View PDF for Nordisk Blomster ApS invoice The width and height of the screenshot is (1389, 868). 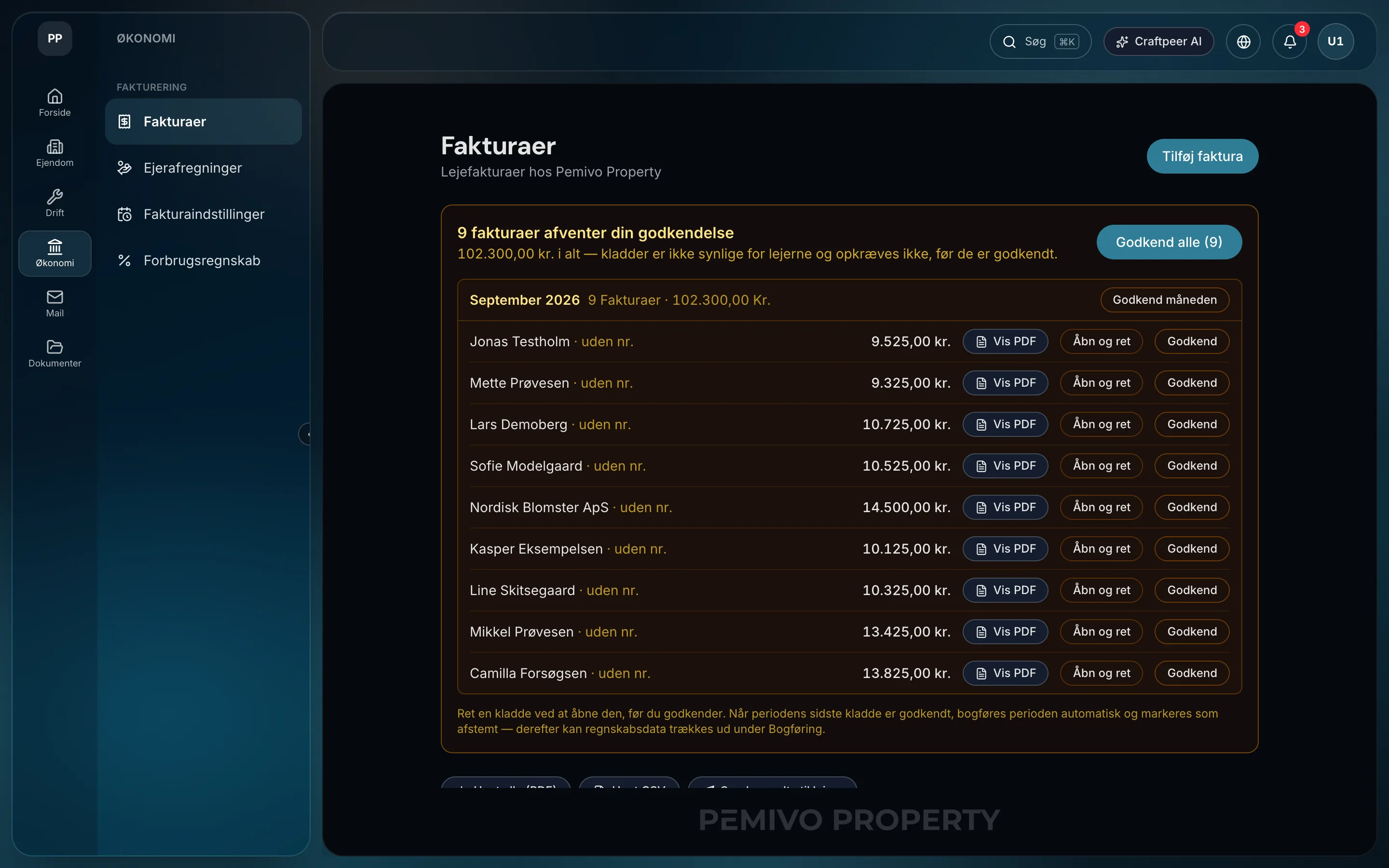click(x=1005, y=507)
